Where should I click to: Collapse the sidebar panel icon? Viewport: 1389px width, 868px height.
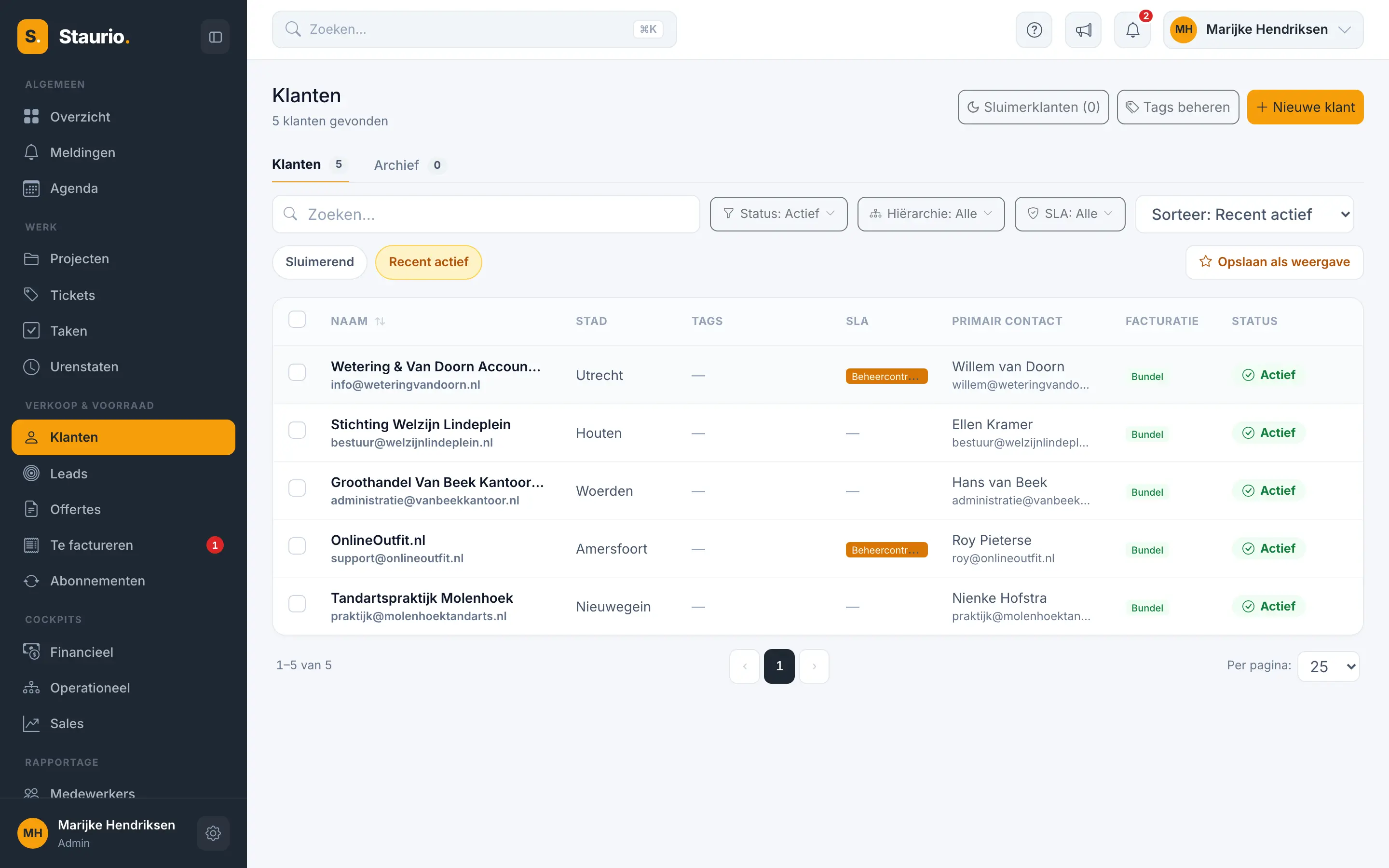tap(215, 37)
